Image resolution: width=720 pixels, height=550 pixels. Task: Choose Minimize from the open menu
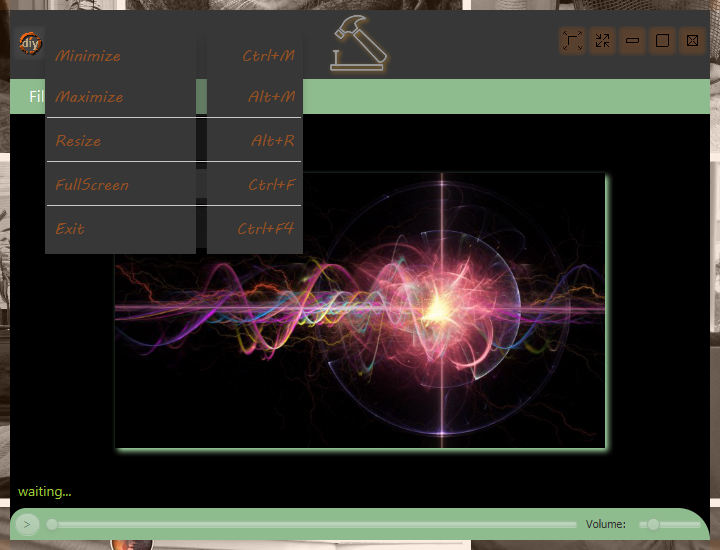[174, 56]
